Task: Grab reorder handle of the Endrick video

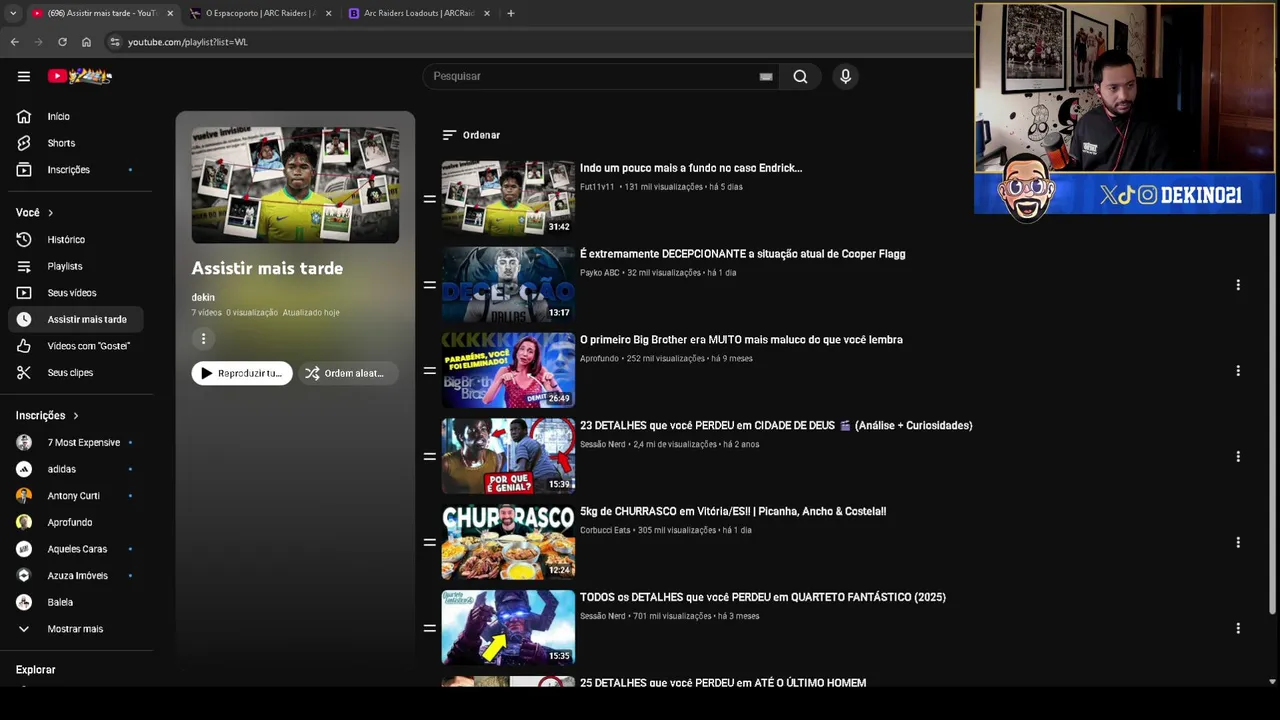Action: [x=429, y=199]
